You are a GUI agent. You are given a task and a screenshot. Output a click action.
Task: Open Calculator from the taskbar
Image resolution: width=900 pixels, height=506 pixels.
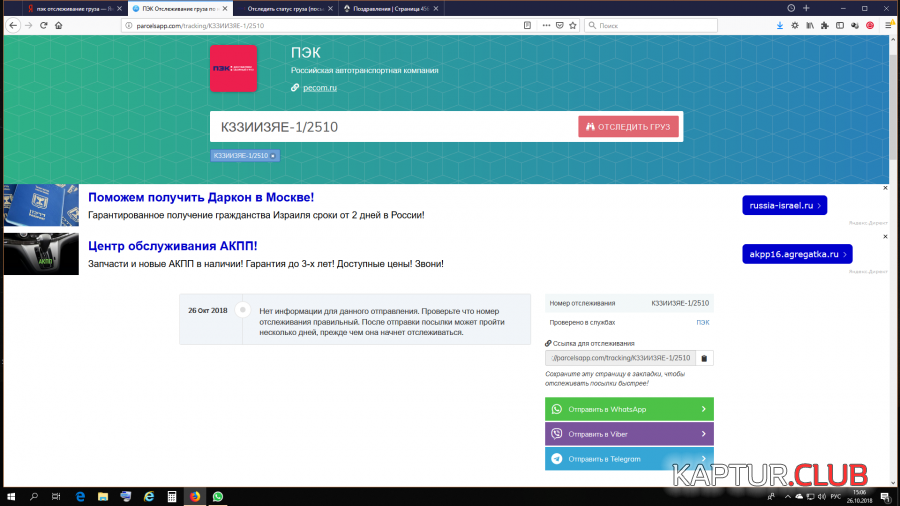pyautogui.click(x=172, y=497)
